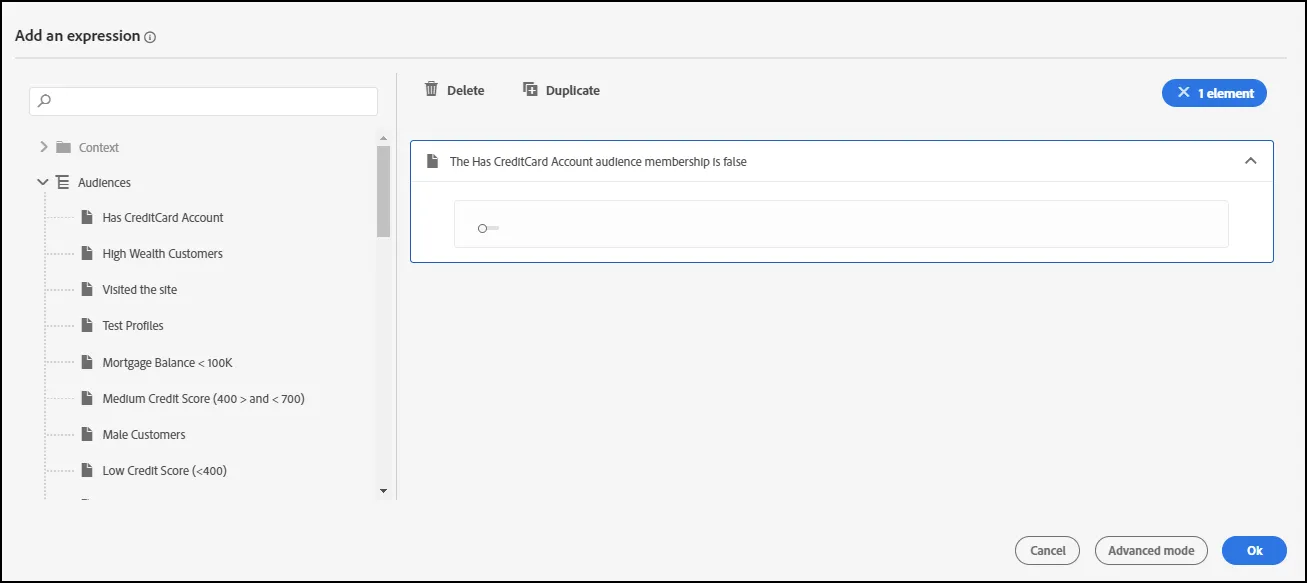
Task: Select the Has CreditCard Account audience
Action: (163, 217)
